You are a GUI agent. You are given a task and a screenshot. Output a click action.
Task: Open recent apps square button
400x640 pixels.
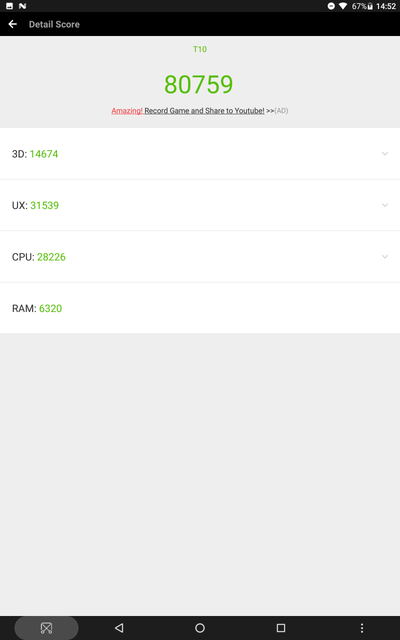280,628
